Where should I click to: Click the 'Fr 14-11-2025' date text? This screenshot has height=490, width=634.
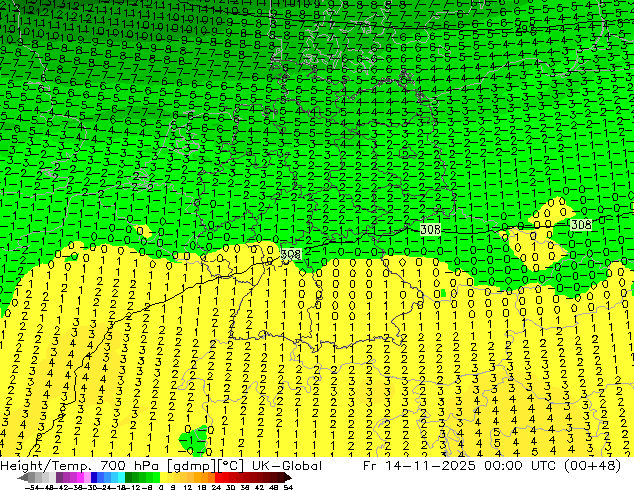(419, 466)
